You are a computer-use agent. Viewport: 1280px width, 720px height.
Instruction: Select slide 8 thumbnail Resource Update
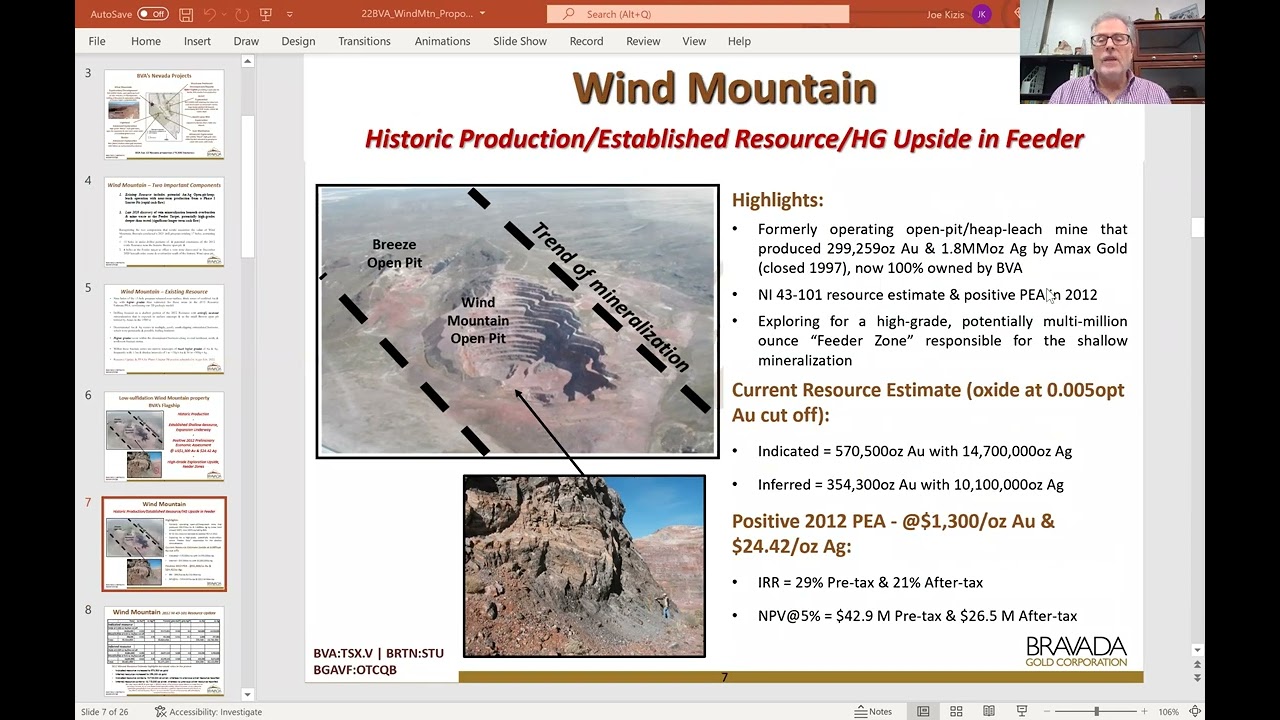tap(164, 650)
